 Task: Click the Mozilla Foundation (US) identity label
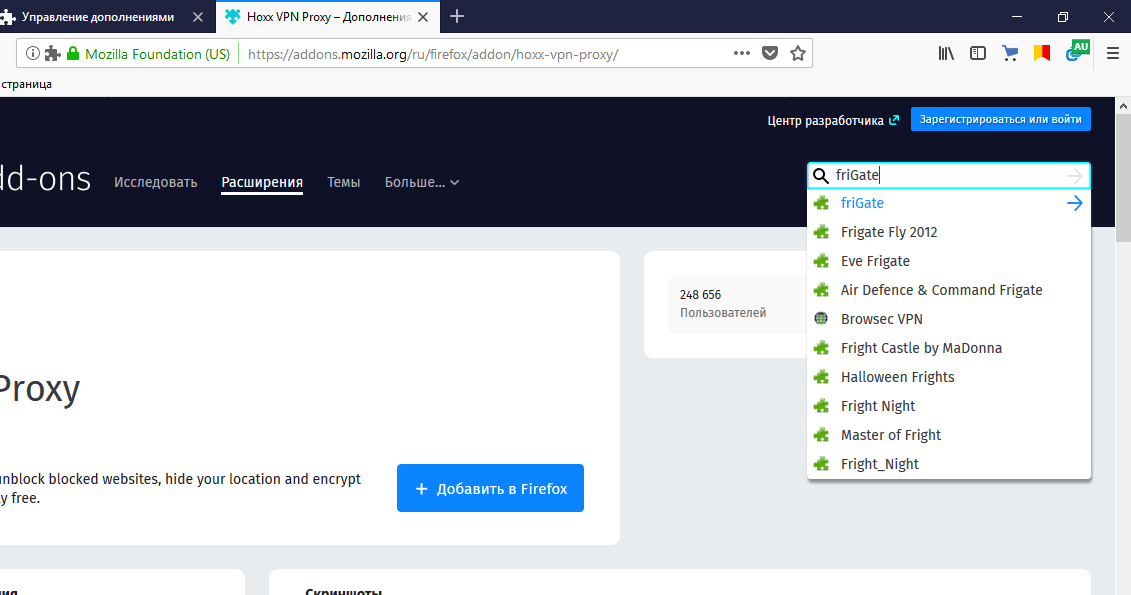(157, 54)
